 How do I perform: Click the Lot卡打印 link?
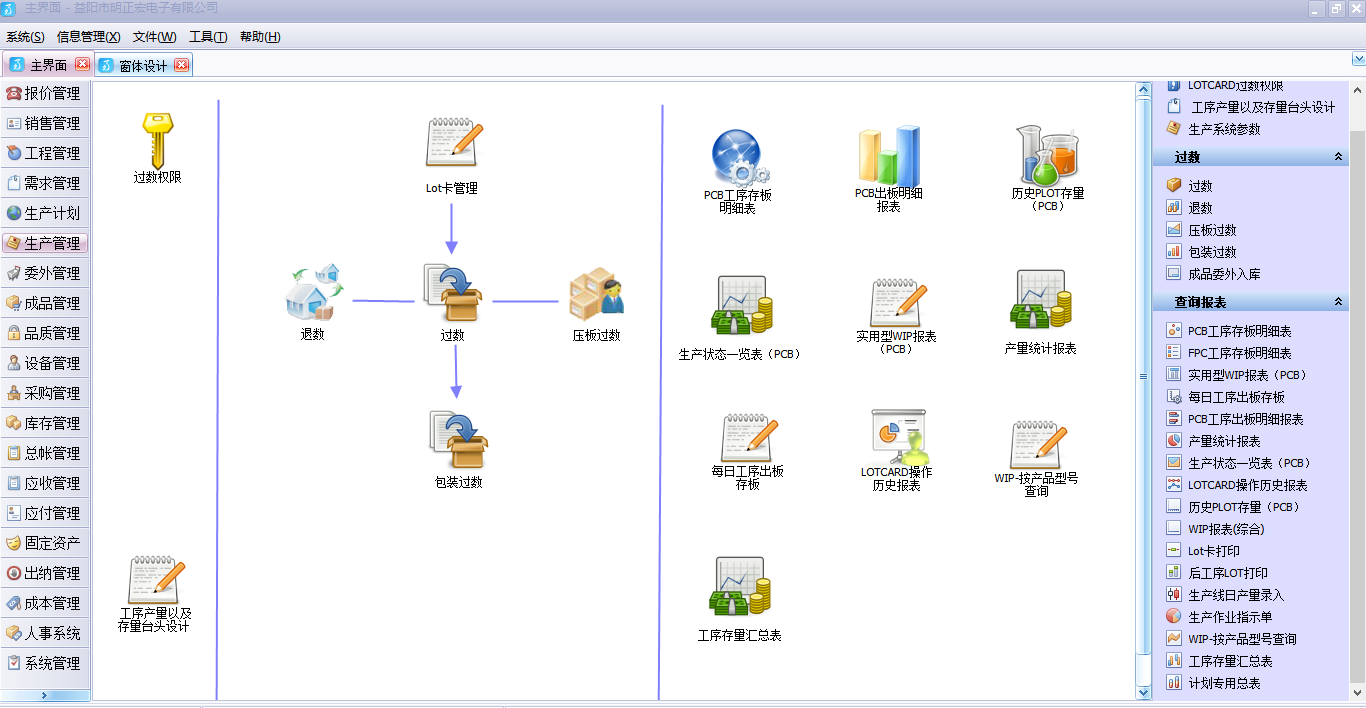pyautogui.click(x=1213, y=551)
